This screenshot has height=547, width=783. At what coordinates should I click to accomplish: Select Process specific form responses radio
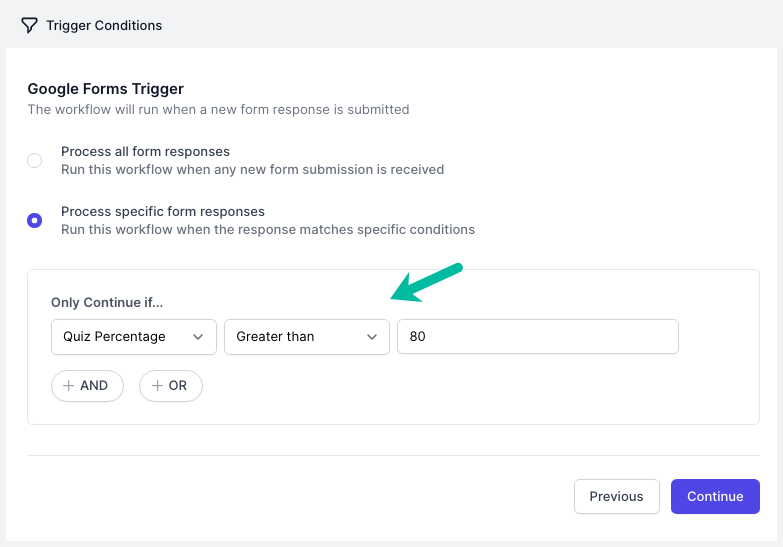(x=34, y=220)
